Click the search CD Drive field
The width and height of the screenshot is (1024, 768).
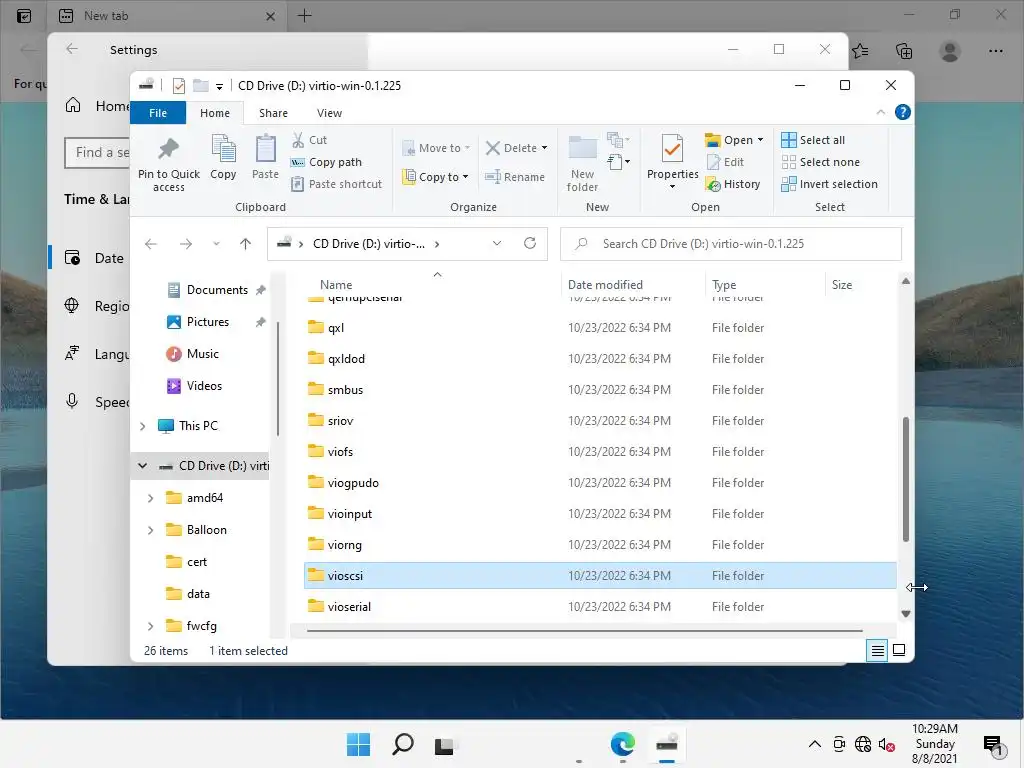[x=731, y=244]
